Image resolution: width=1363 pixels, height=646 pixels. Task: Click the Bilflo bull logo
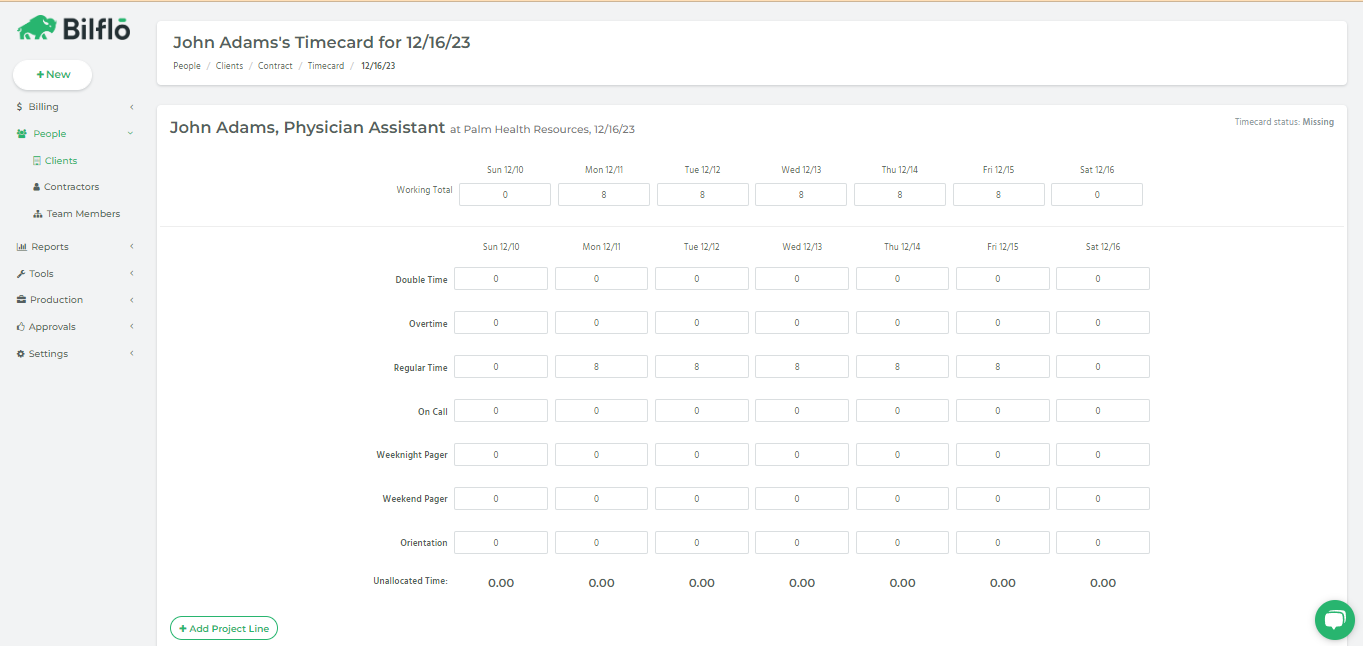37,28
